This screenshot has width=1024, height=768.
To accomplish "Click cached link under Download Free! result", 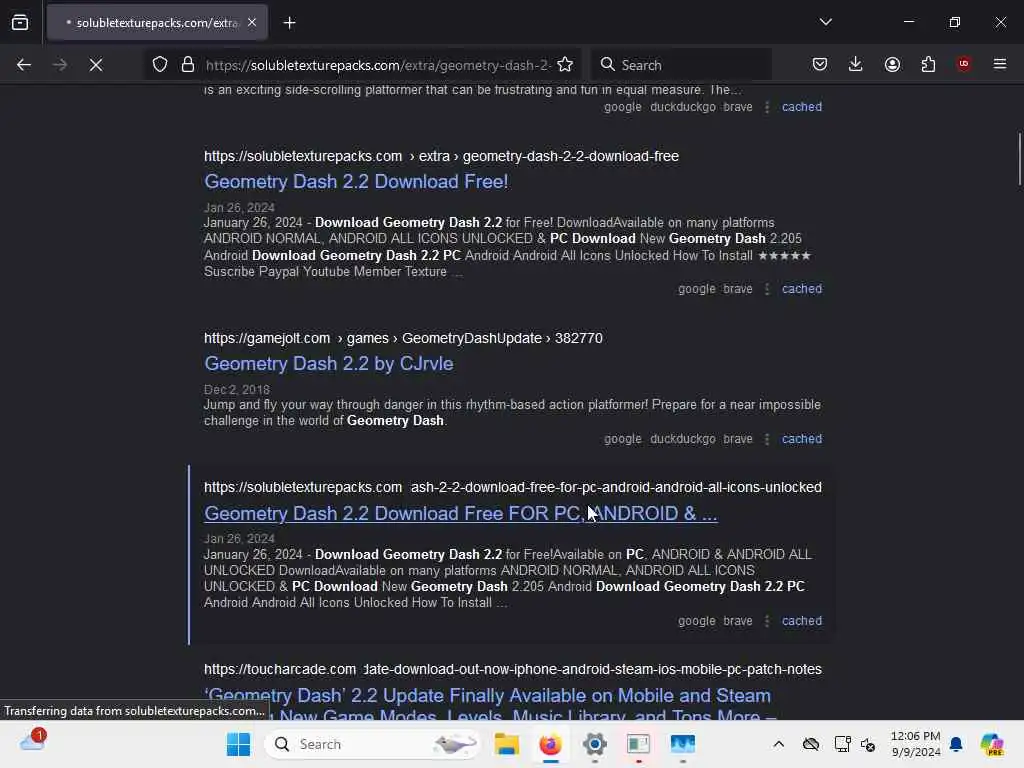I will [x=802, y=289].
